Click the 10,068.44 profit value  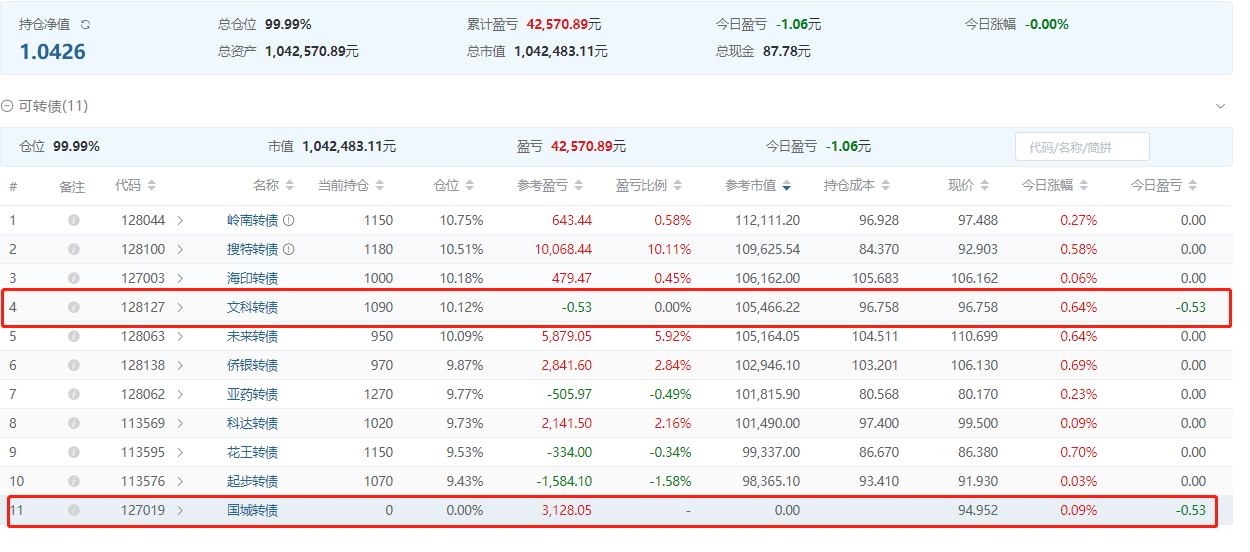[563, 249]
